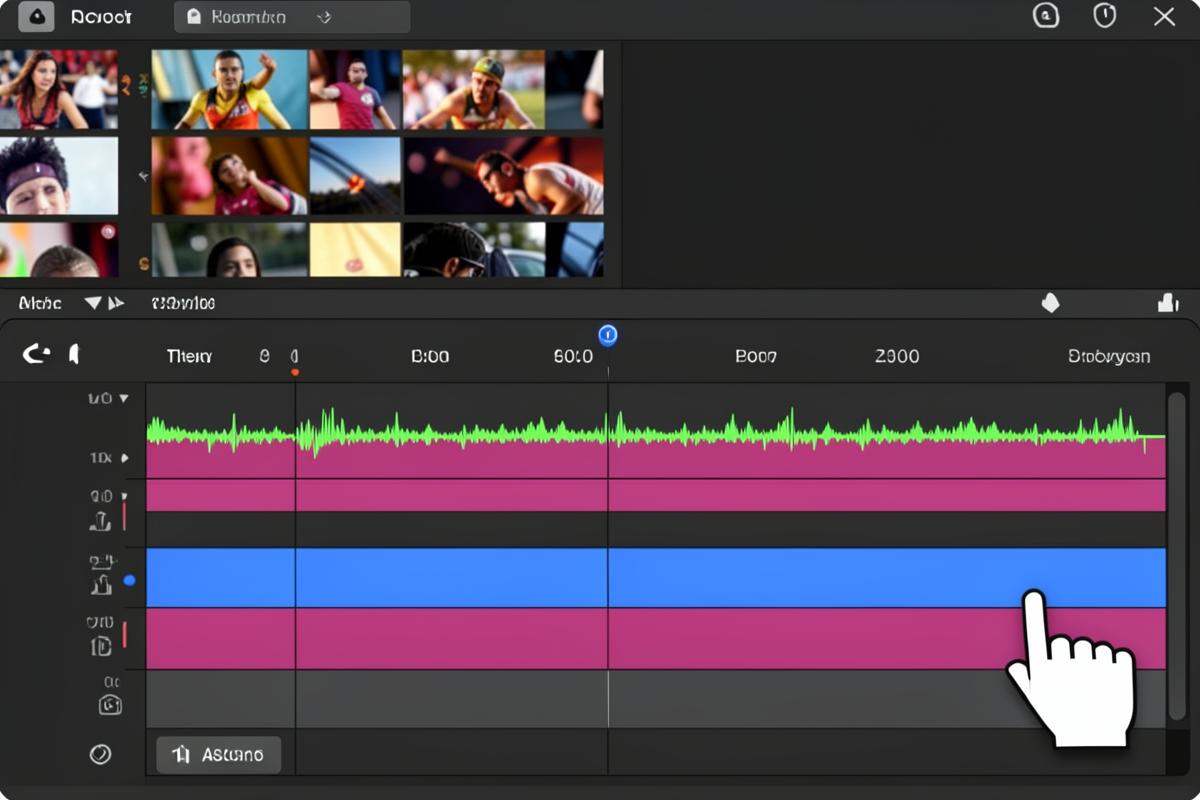Select the dark-haired woman thumbnail in the bottom row

point(229,250)
